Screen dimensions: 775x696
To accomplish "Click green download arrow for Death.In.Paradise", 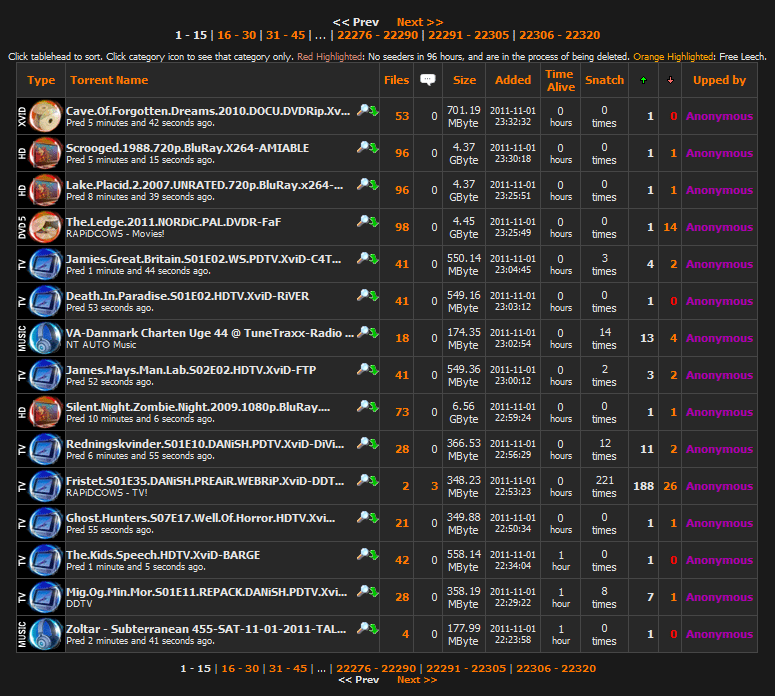I will 374,297.
